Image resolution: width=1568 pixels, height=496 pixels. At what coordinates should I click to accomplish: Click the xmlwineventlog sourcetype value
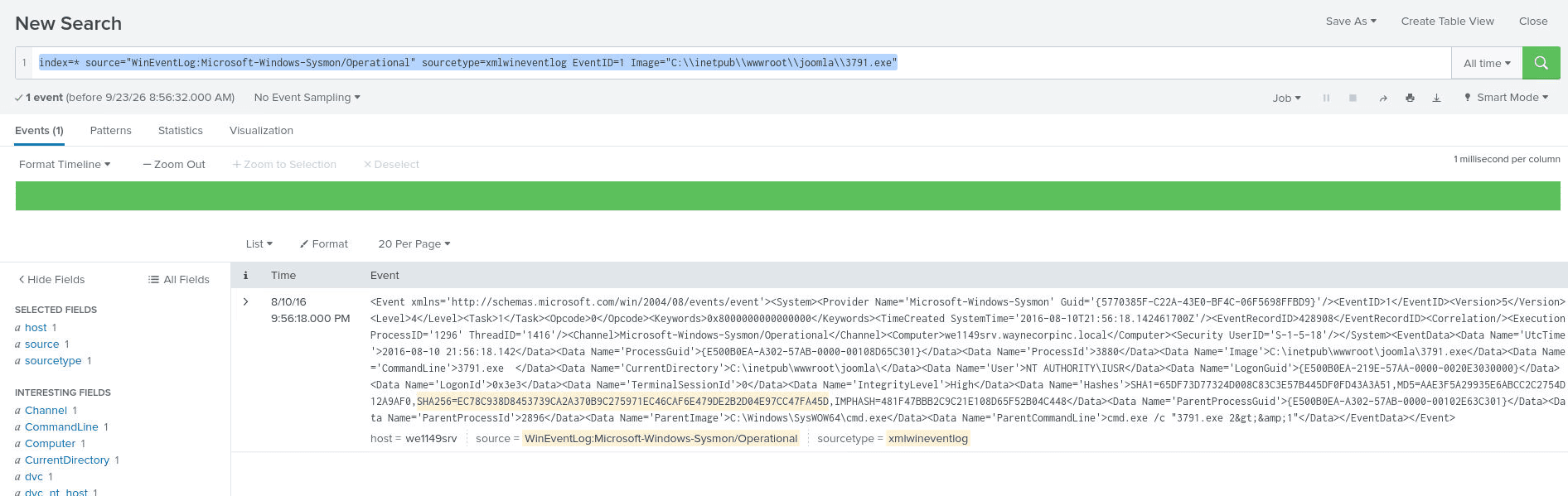(x=928, y=438)
